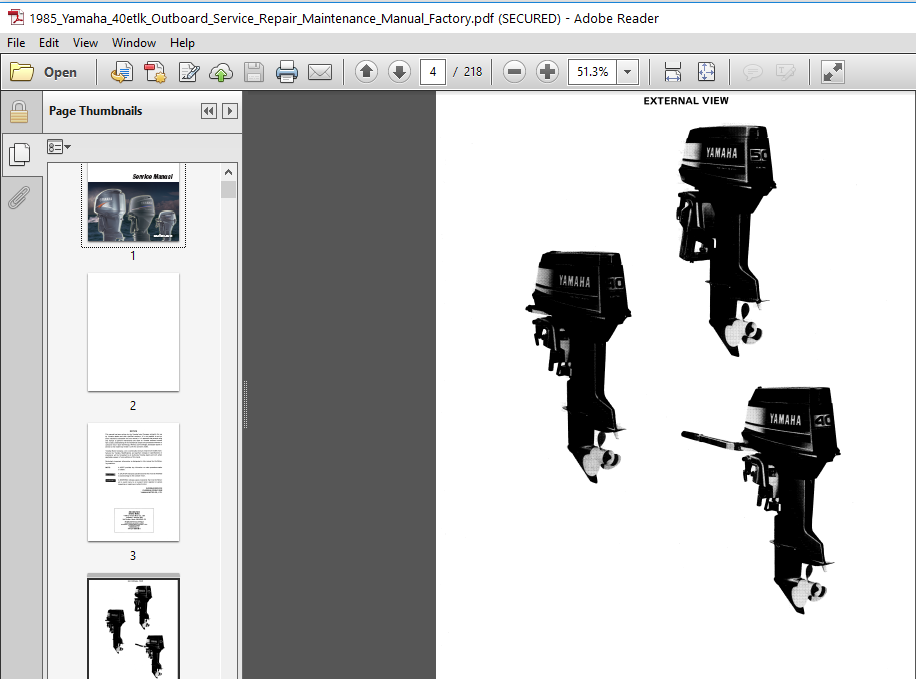Click the Open label button
Viewport: 916px width, 679px height.
pyautogui.click(x=60, y=72)
